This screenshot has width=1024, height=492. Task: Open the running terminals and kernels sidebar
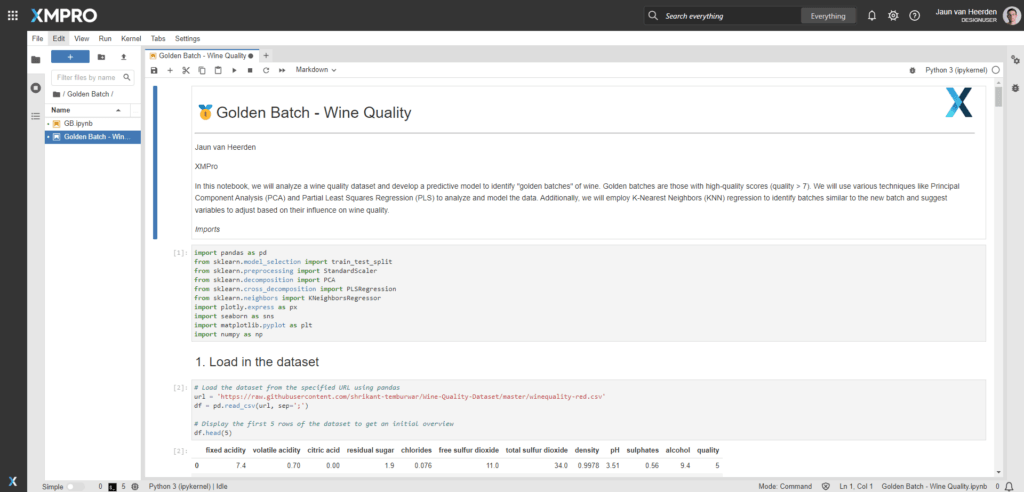pyautogui.click(x=36, y=88)
